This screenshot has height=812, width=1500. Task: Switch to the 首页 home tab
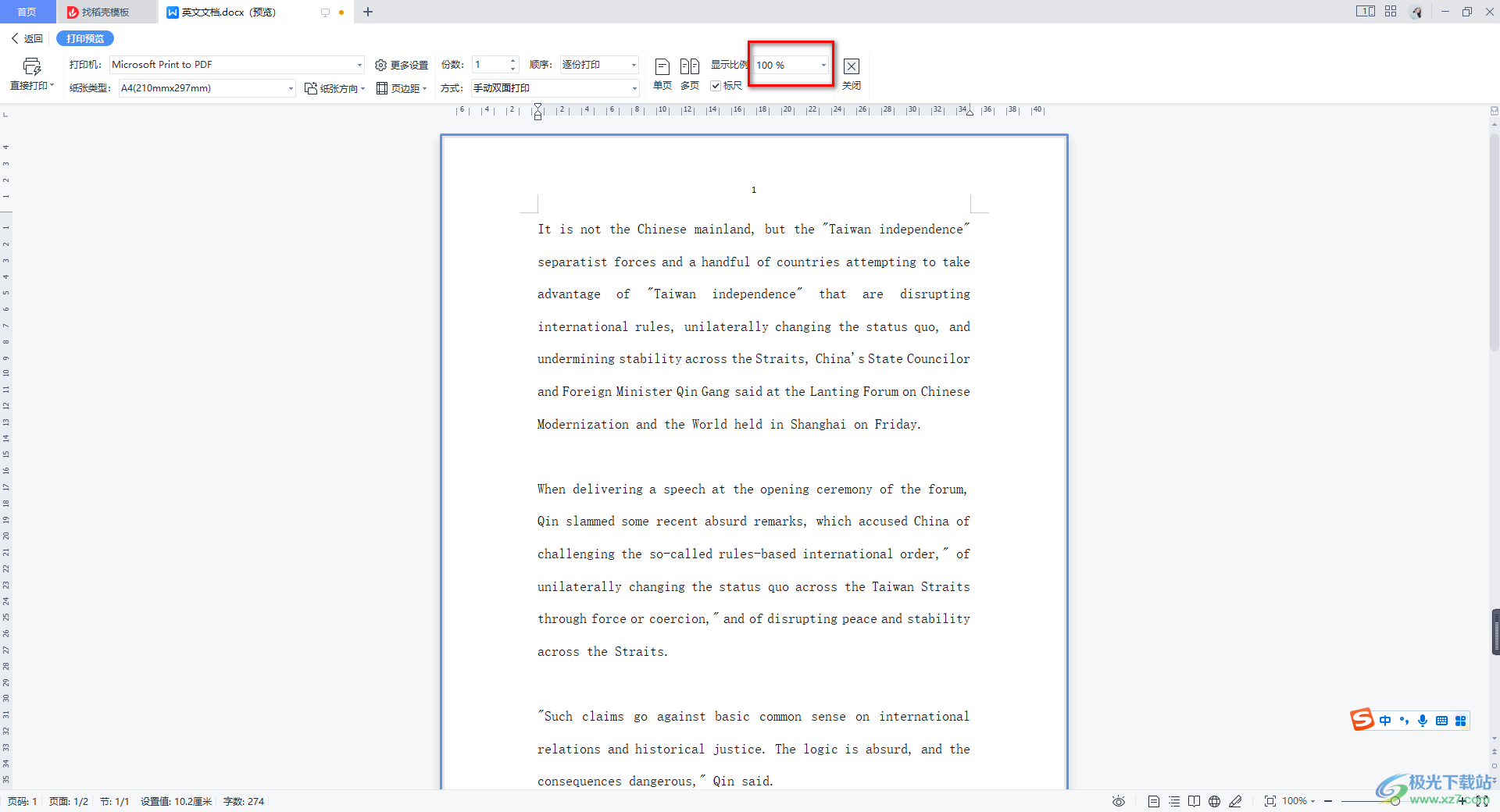tap(27, 12)
